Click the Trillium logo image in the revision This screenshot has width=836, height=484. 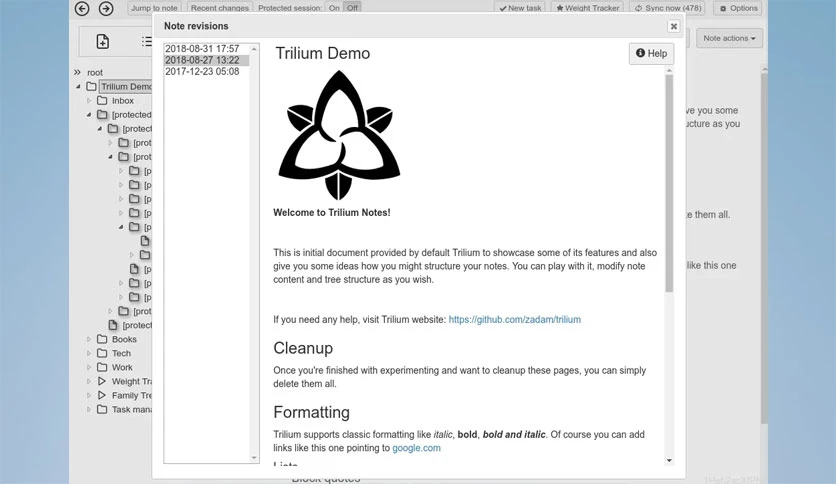[339, 135]
